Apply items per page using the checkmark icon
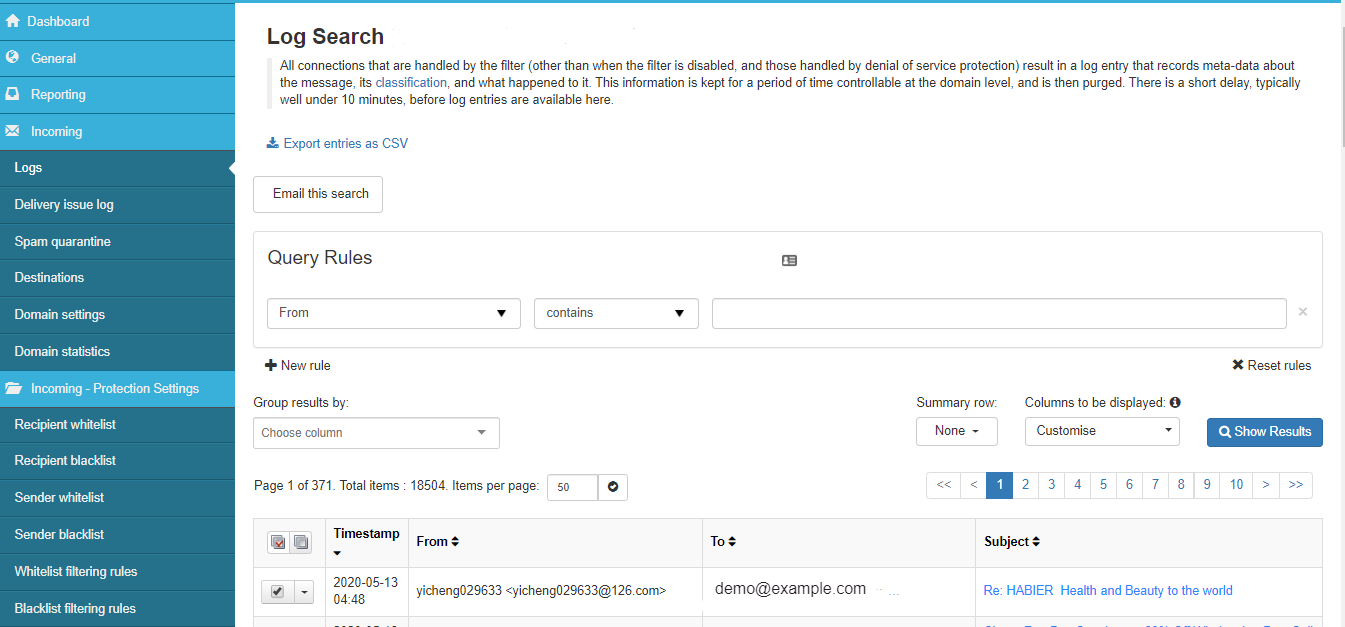 [x=612, y=487]
